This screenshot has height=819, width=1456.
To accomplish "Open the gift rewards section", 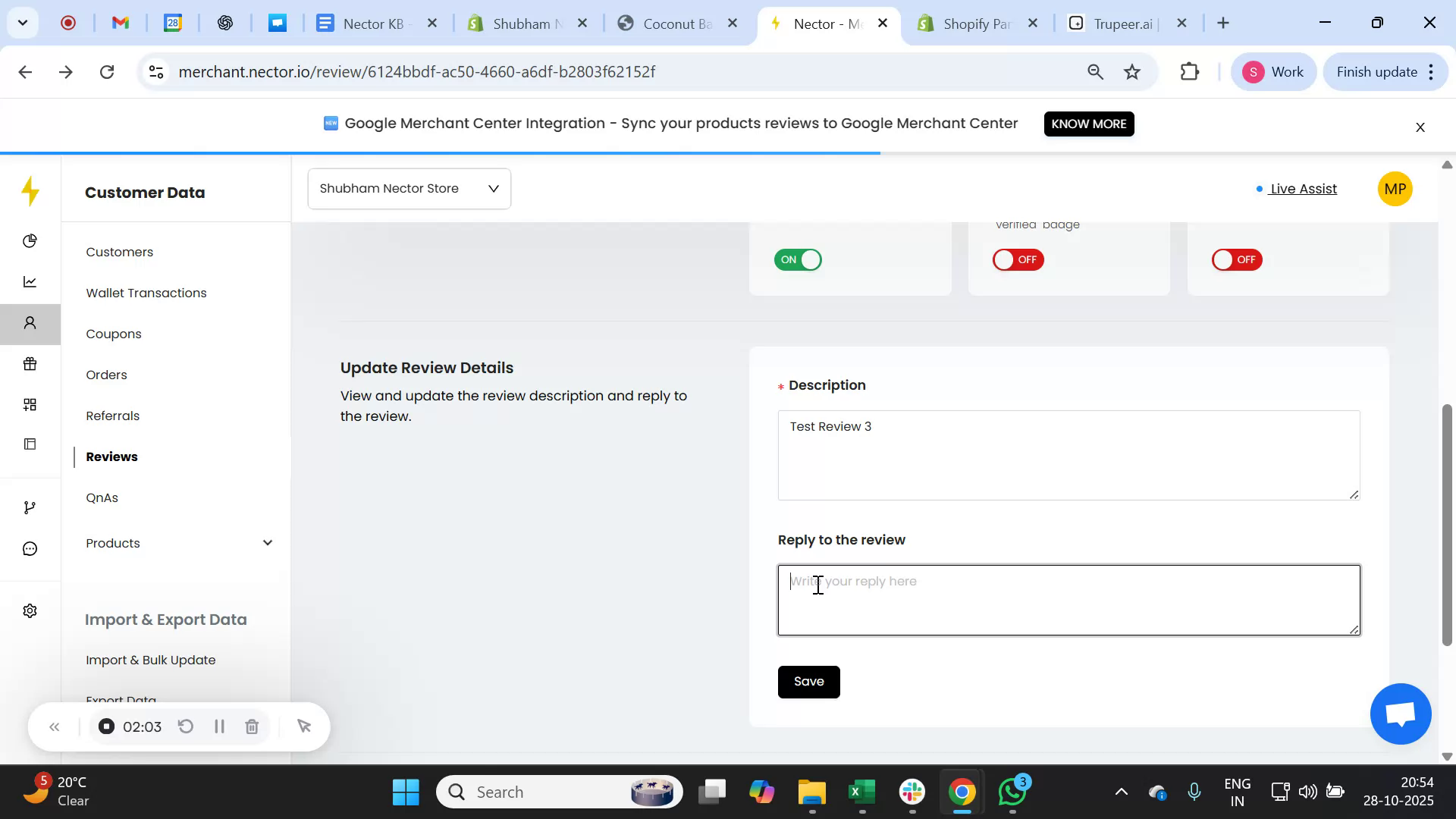I will (x=30, y=363).
